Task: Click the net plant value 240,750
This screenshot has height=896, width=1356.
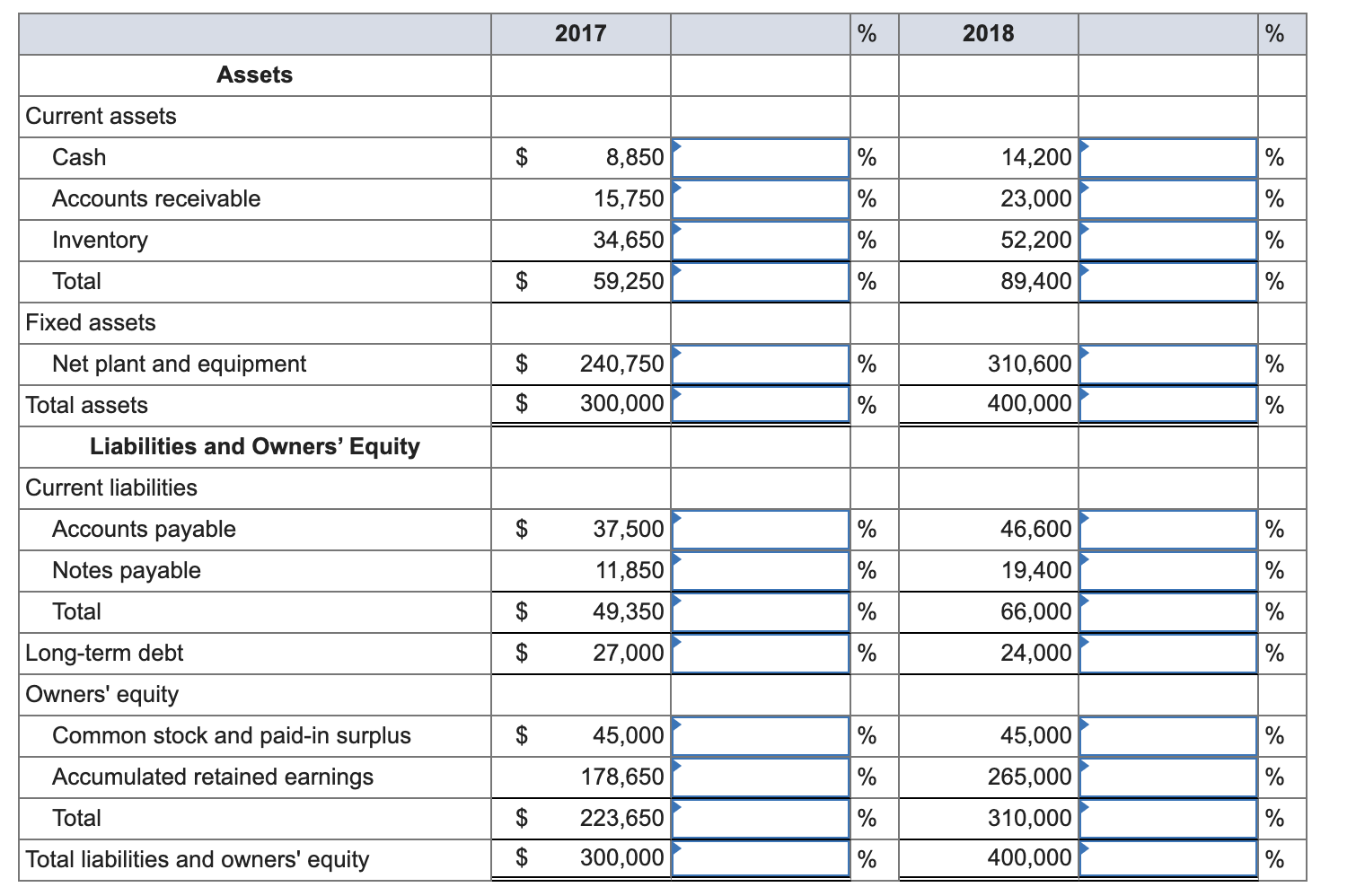Action: [x=622, y=365]
